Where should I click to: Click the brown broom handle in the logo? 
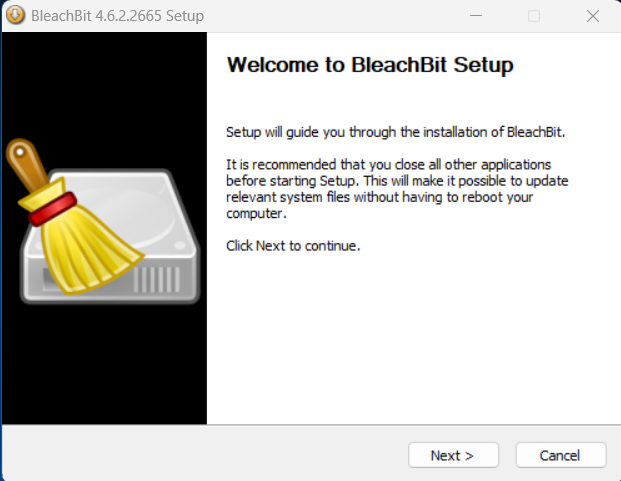29,165
